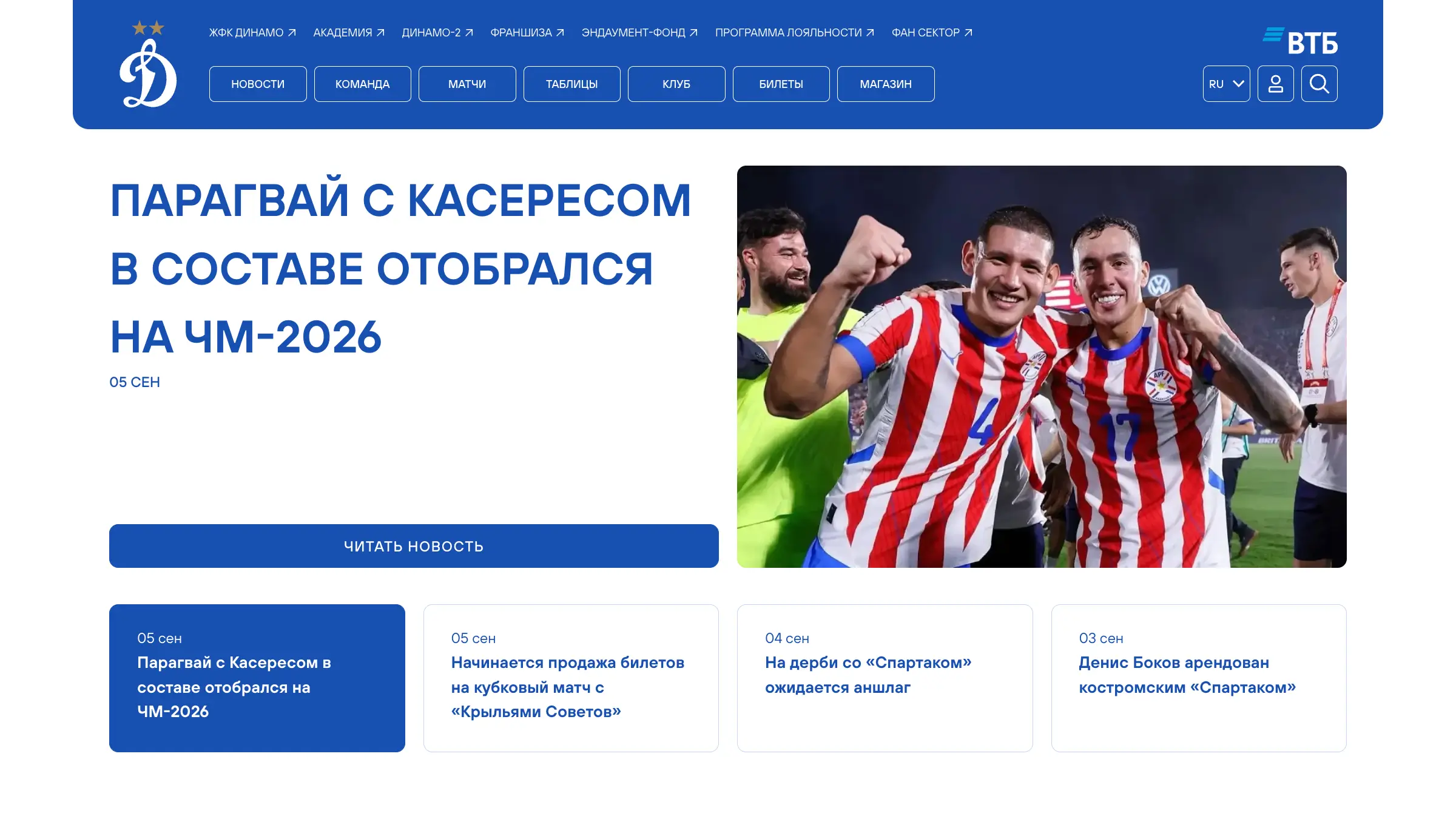1456x819 pixels.
Task: Expand the RU language dropdown
Action: [1226, 84]
